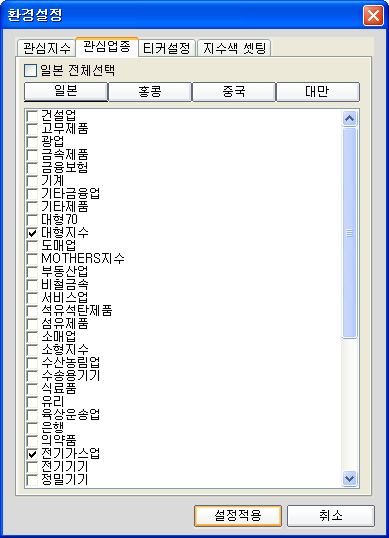
Task: Tick the MOTHERS지수 checkbox
Action: click(x=32, y=259)
